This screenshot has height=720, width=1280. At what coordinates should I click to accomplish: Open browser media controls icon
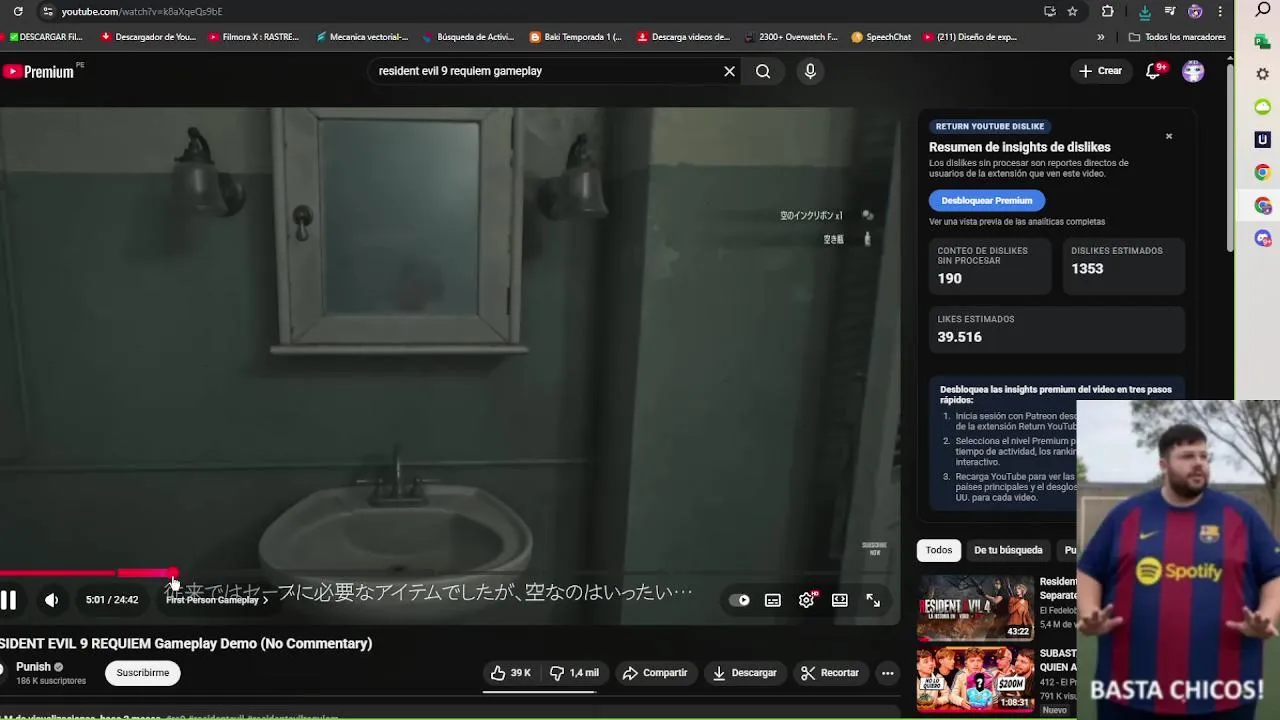point(1170,11)
